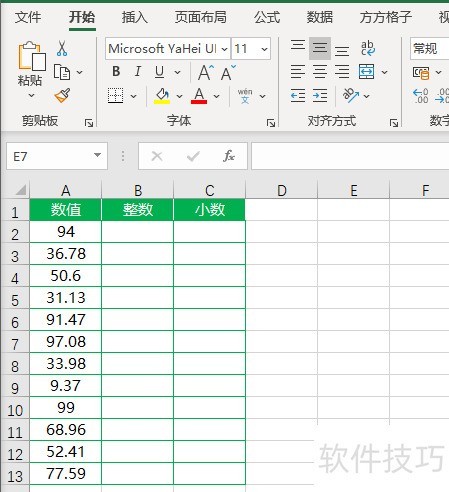The height and width of the screenshot is (492, 449).
Task: Switch to the 页面布局 tab
Action: coord(201,17)
